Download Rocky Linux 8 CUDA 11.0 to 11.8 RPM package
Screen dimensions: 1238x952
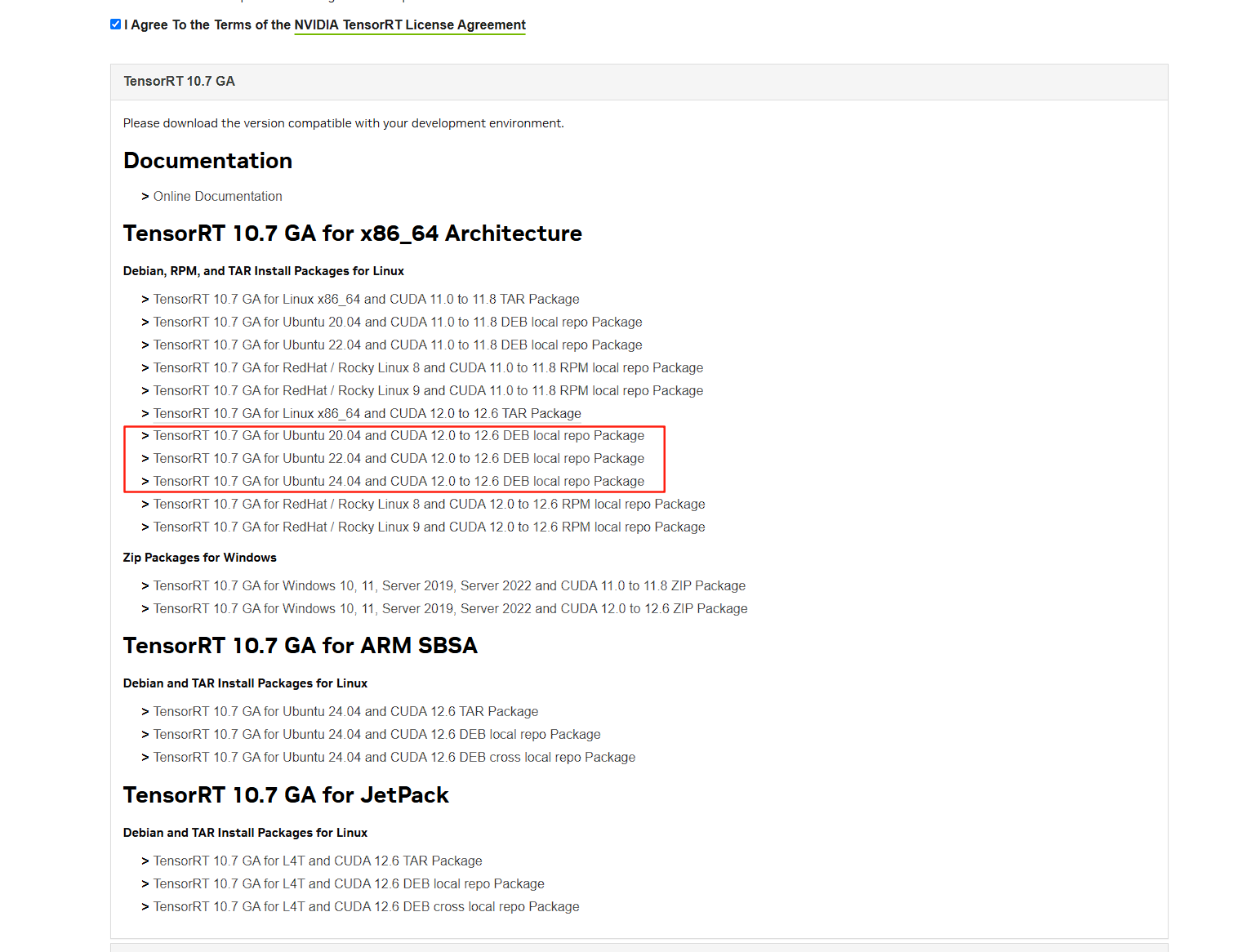coord(428,368)
